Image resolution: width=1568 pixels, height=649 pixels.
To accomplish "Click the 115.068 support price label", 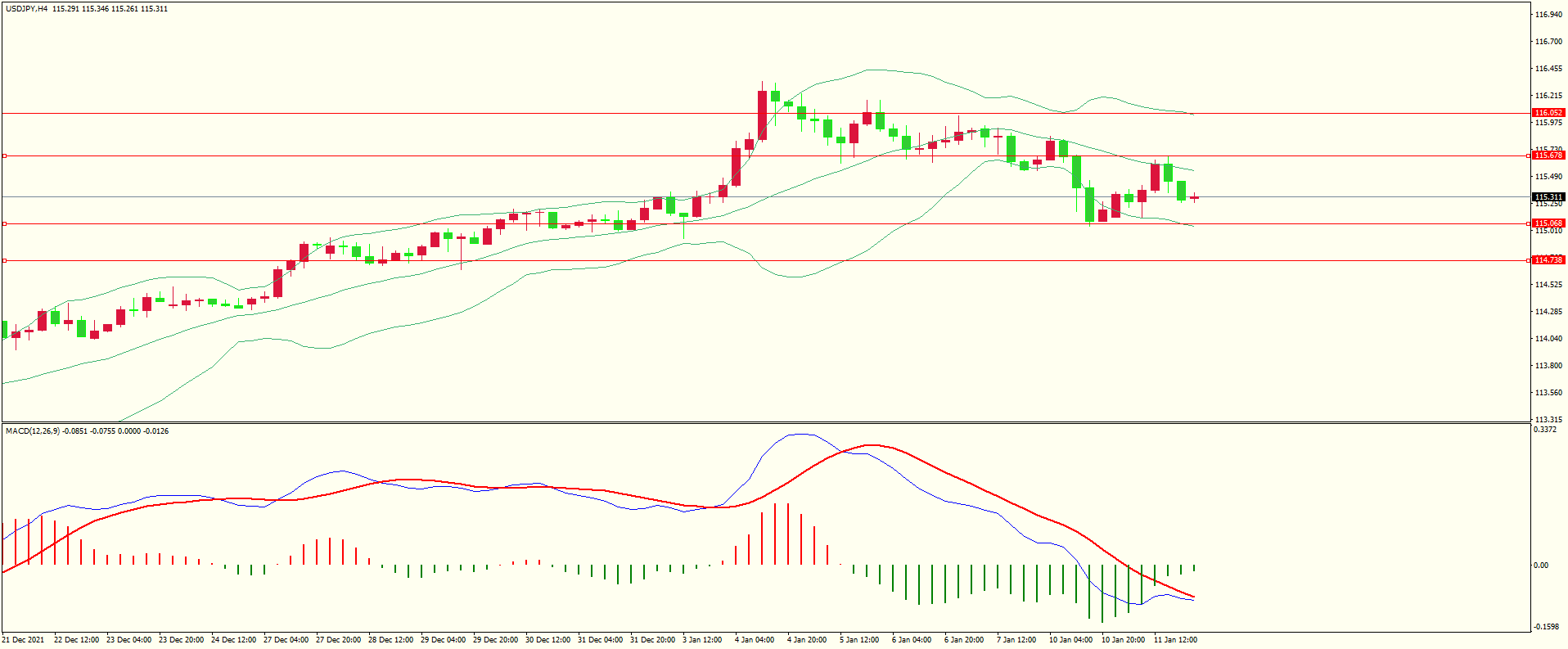I will (1548, 223).
